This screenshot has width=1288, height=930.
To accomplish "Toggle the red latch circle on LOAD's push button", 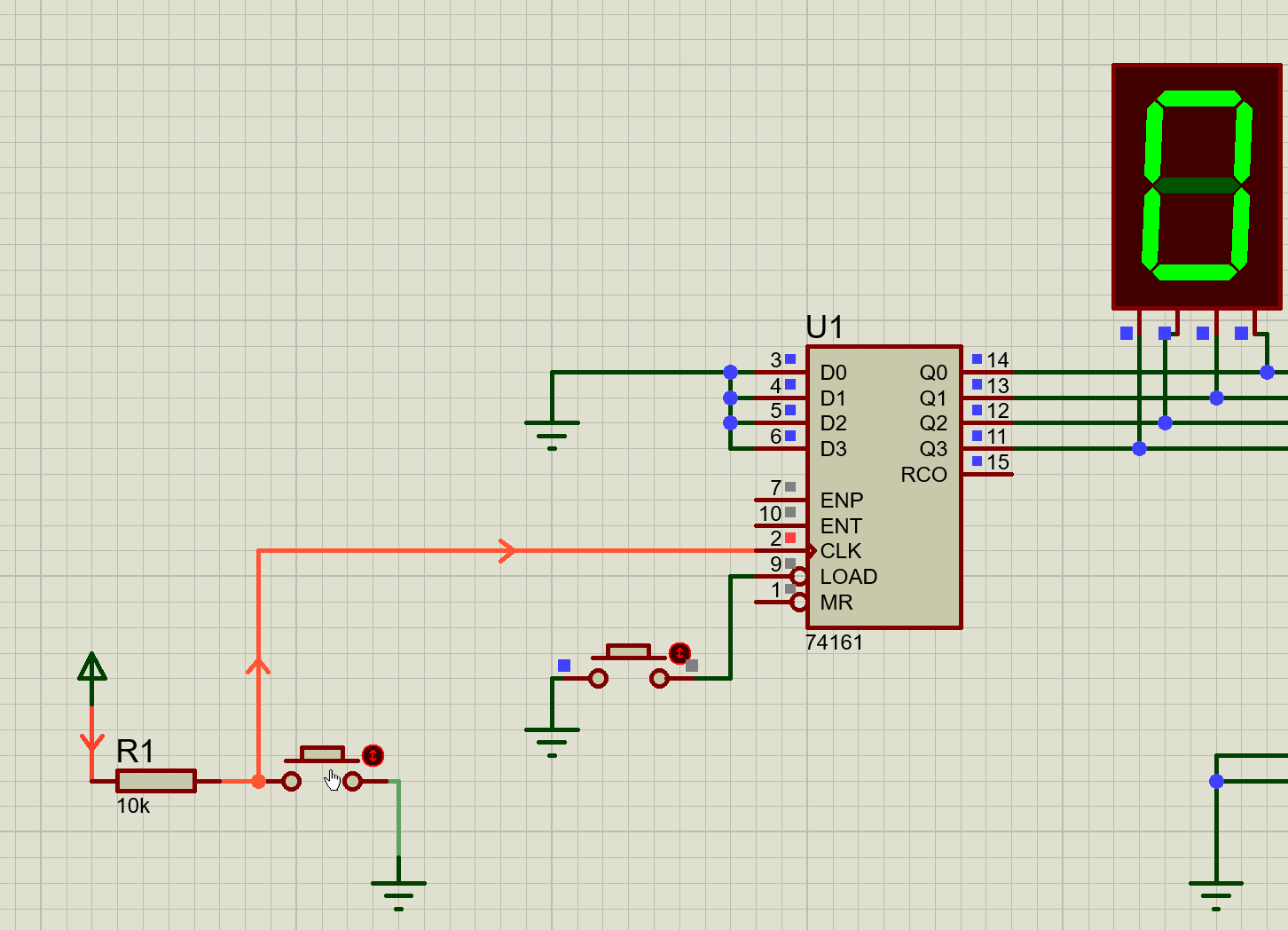I will coord(679,654).
